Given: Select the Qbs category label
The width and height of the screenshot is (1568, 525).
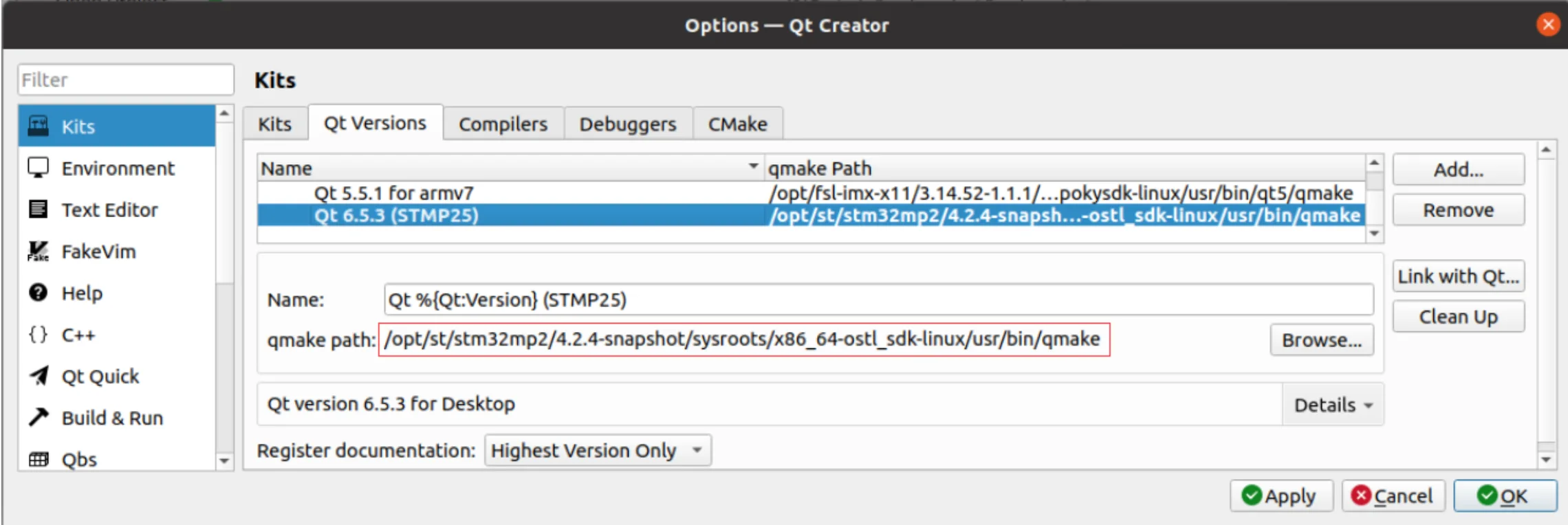Looking at the screenshot, I should coord(79,460).
